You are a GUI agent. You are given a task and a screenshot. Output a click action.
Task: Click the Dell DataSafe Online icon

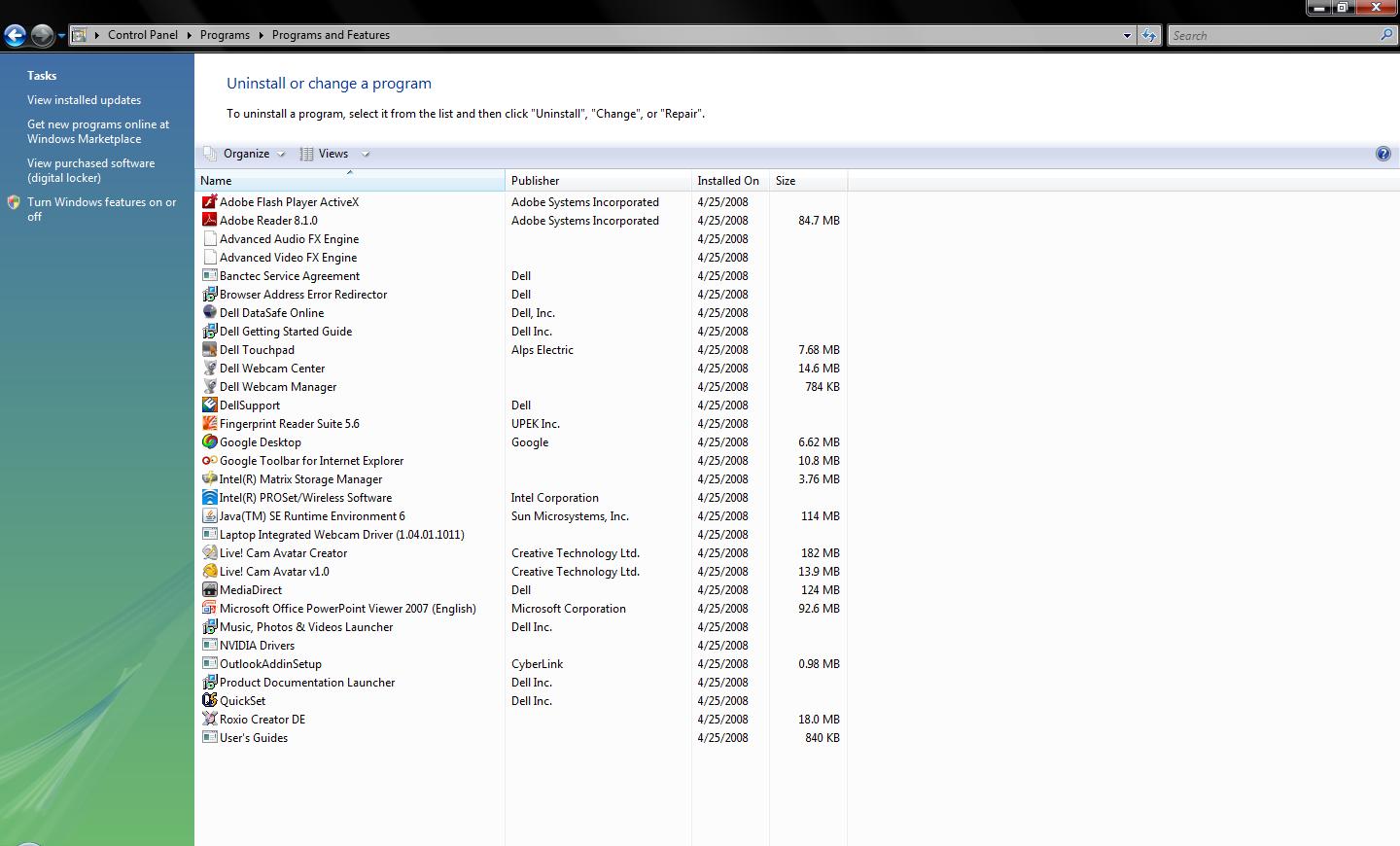(x=209, y=312)
